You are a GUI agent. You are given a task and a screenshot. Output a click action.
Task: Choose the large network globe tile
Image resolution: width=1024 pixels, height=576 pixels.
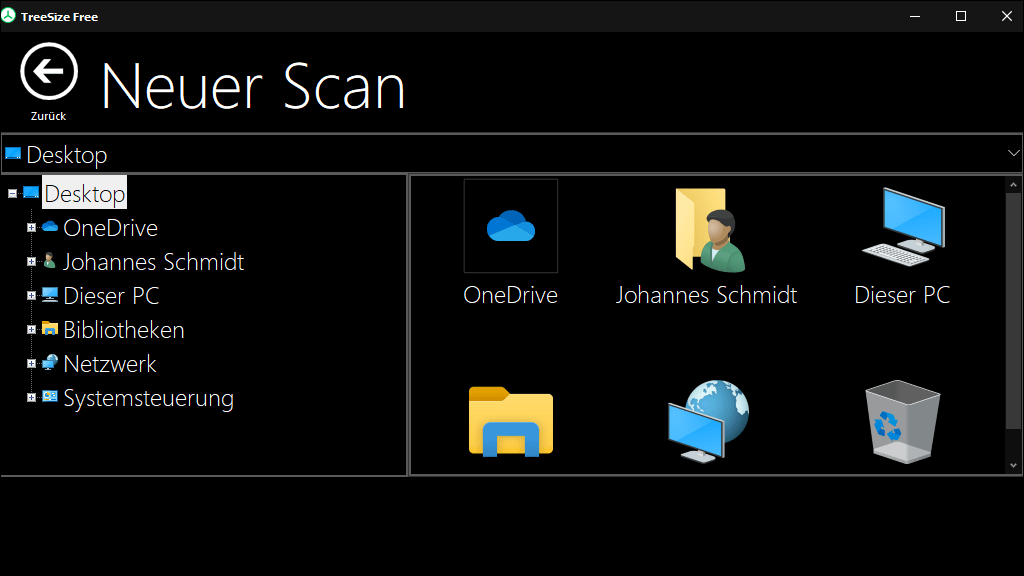pos(708,421)
